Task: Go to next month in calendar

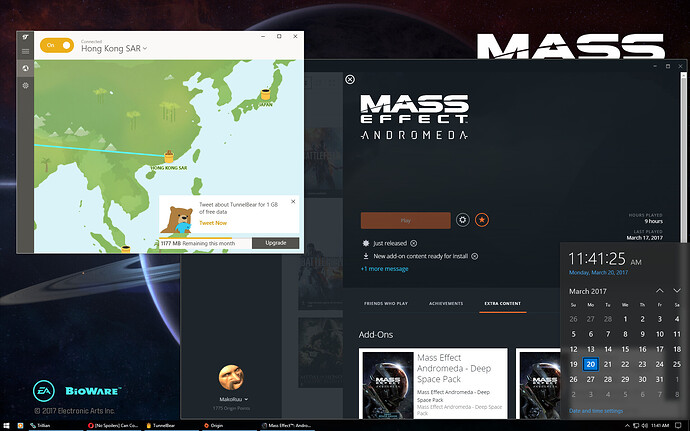Action: tap(677, 291)
